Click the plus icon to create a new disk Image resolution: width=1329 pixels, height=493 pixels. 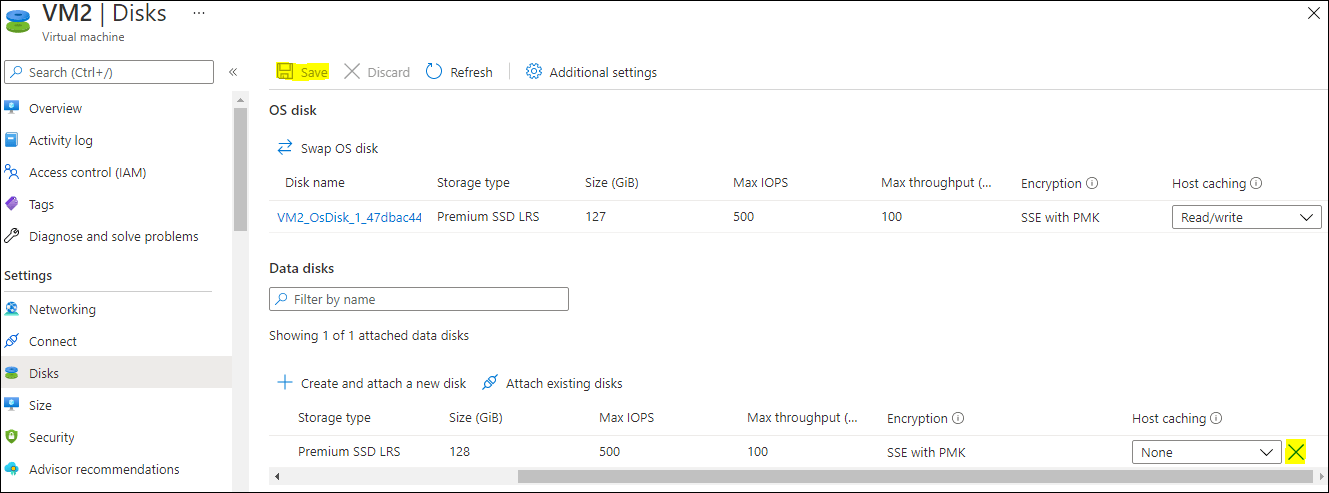point(285,383)
